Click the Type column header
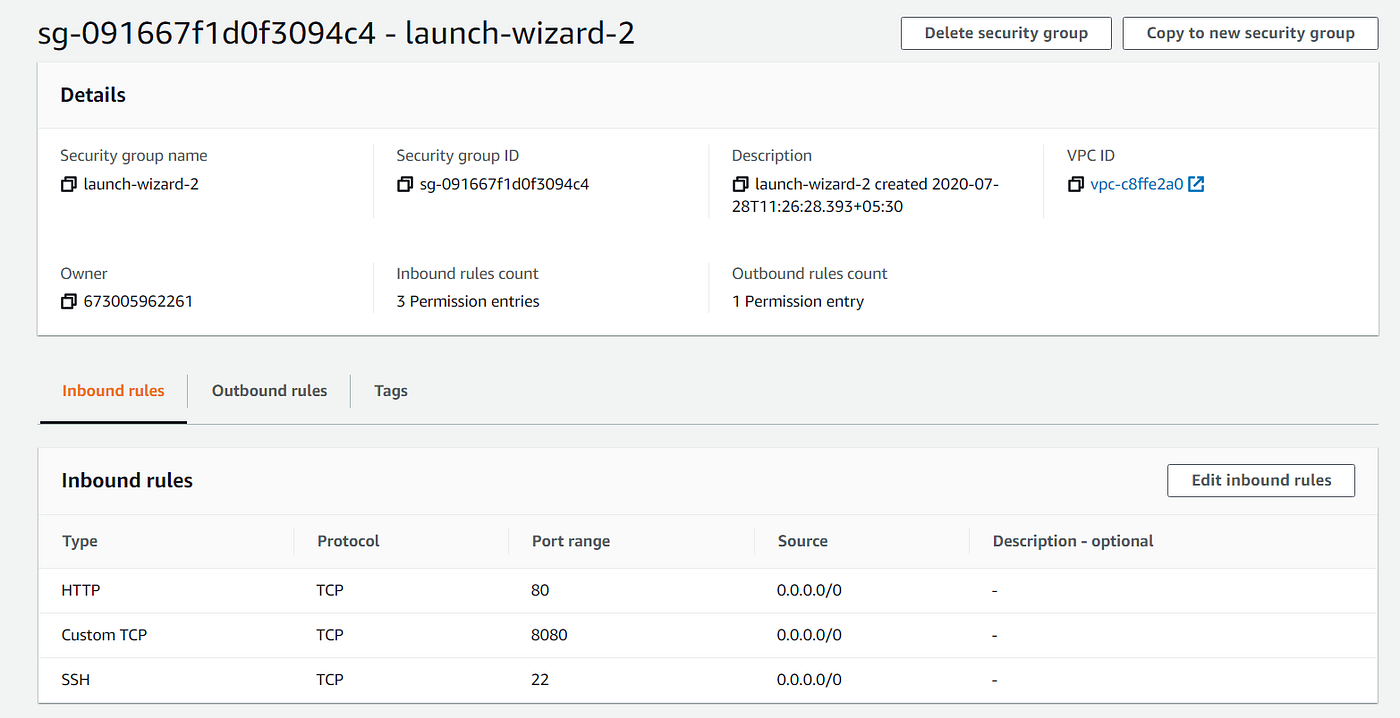Screen dimensions: 1400x718 [x=79, y=541]
